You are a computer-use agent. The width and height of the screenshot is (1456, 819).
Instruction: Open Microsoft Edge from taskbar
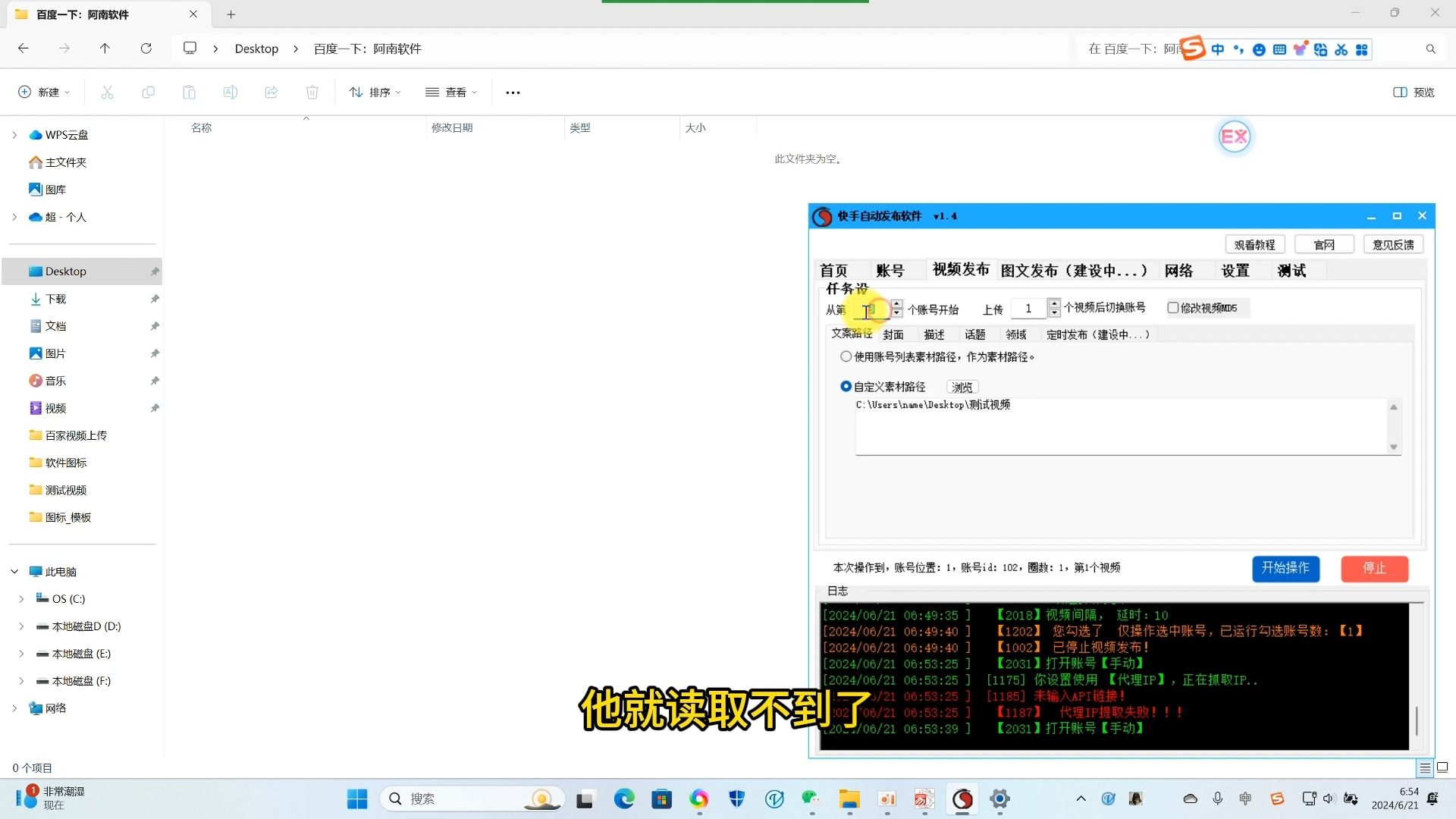pos(624,799)
